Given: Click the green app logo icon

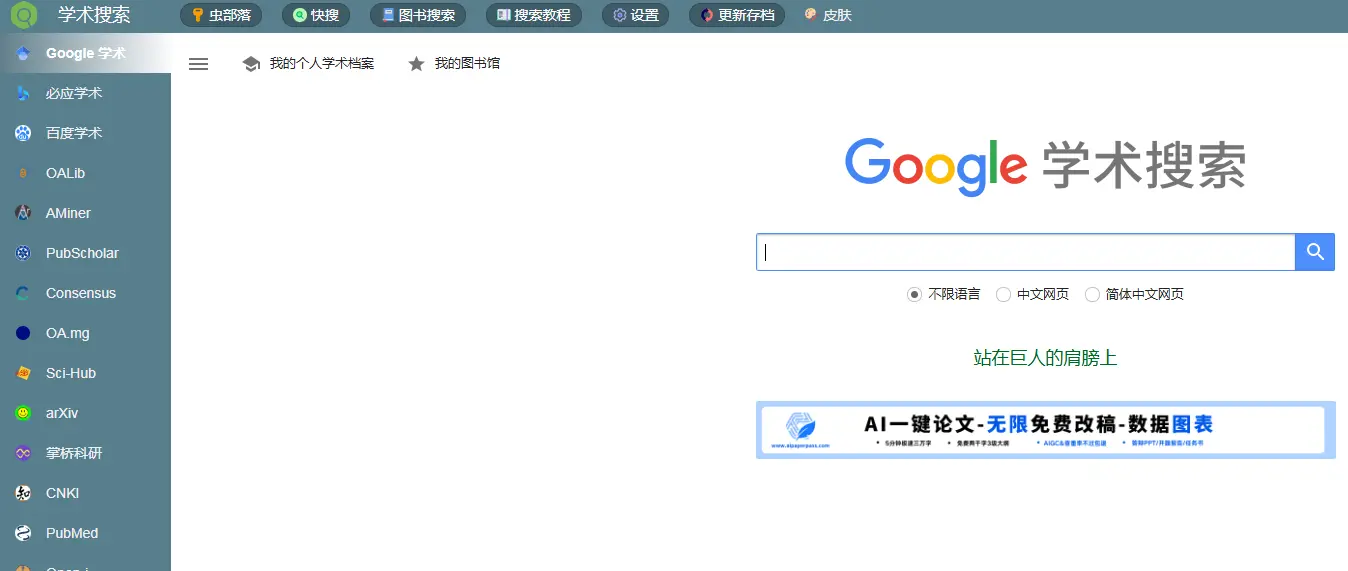Looking at the screenshot, I should [x=23, y=15].
